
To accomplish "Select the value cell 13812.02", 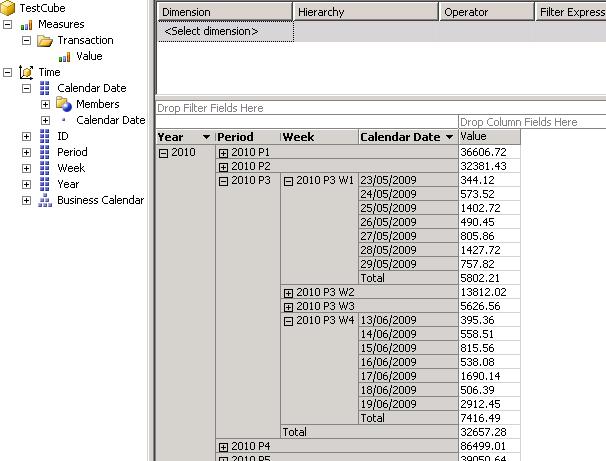I will coord(489,292).
